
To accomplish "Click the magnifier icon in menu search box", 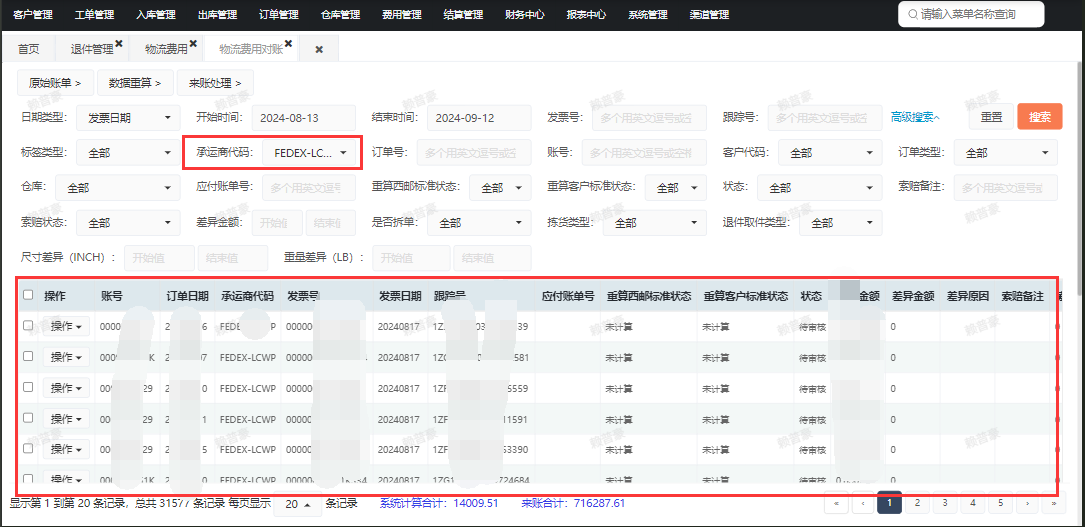I will (x=912, y=14).
